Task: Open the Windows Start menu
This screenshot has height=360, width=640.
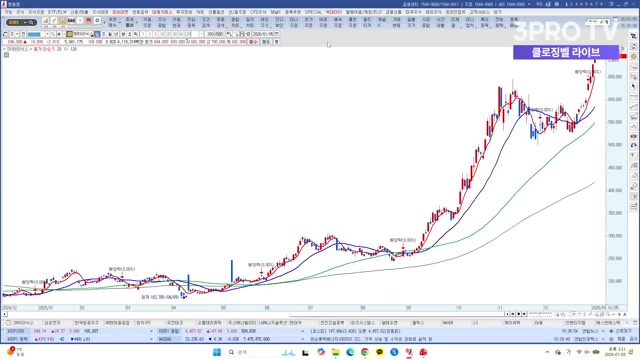Action: (x=217, y=352)
